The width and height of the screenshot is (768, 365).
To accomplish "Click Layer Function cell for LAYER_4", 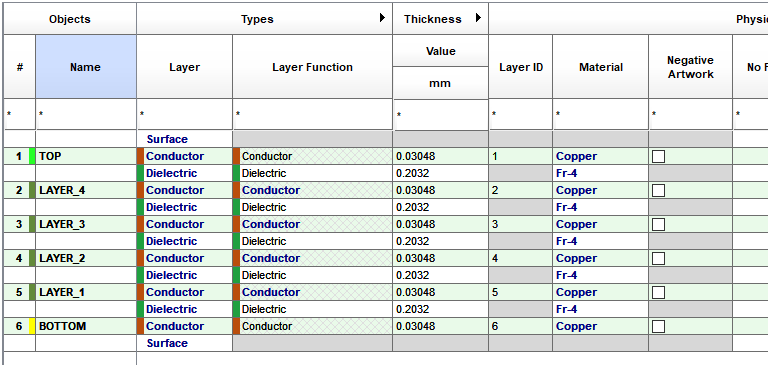I will click(x=312, y=190).
